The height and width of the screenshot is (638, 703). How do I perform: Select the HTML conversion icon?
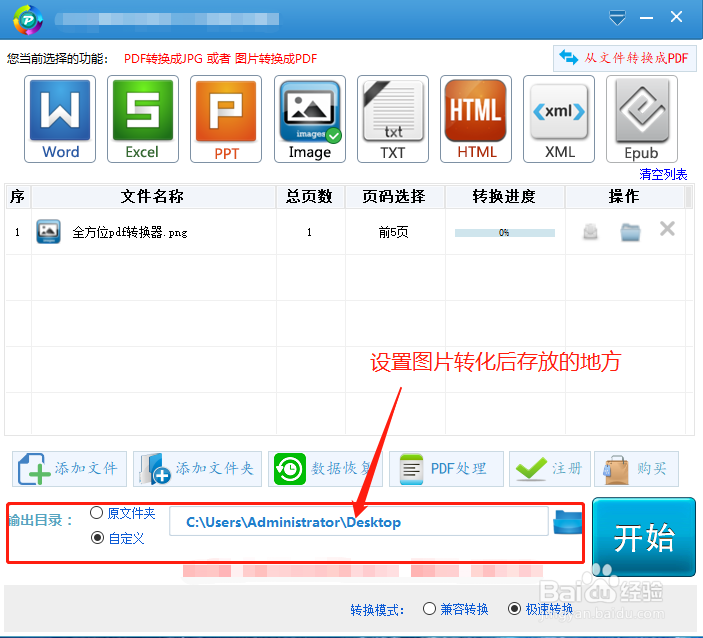click(476, 119)
